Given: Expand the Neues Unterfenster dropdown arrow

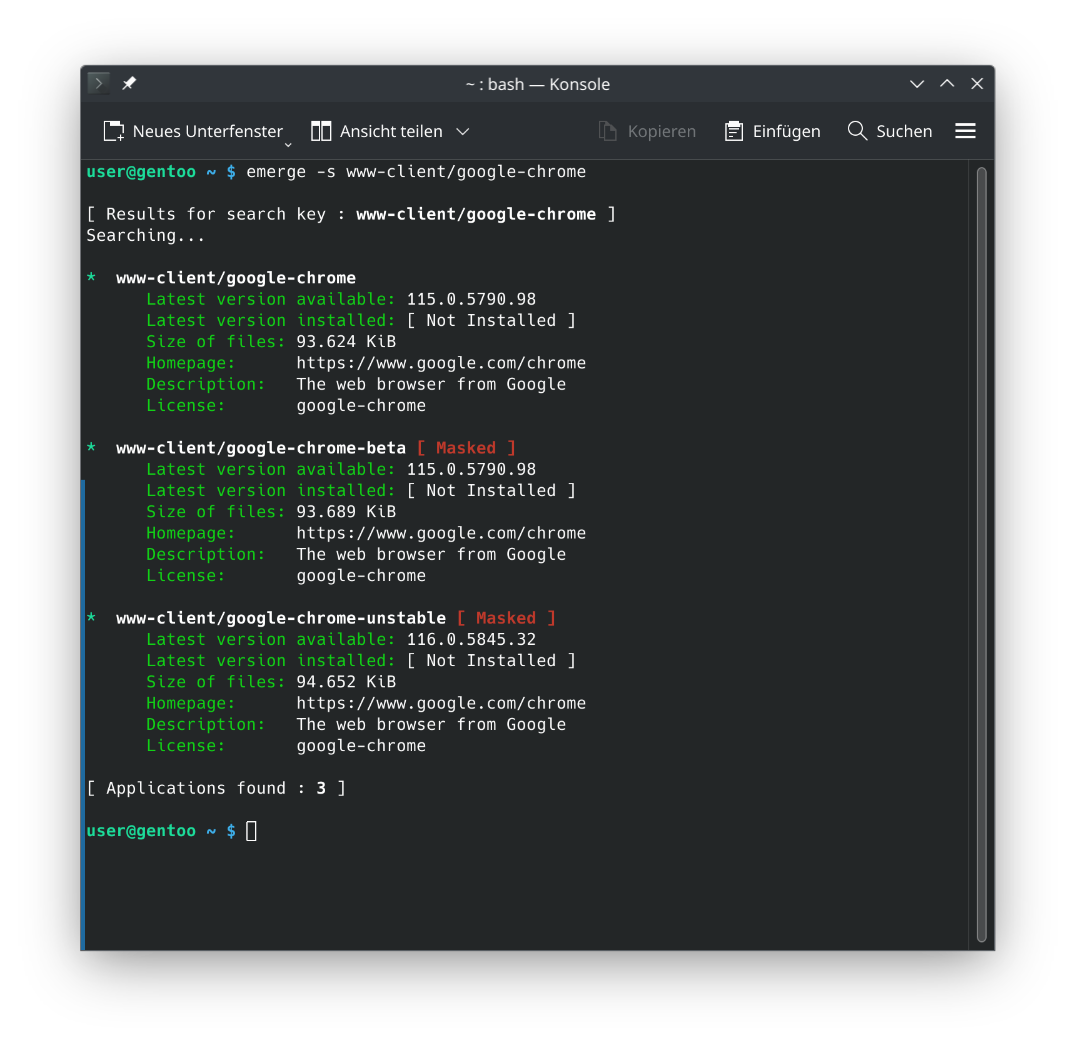Looking at the screenshot, I should click(x=288, y=145).
